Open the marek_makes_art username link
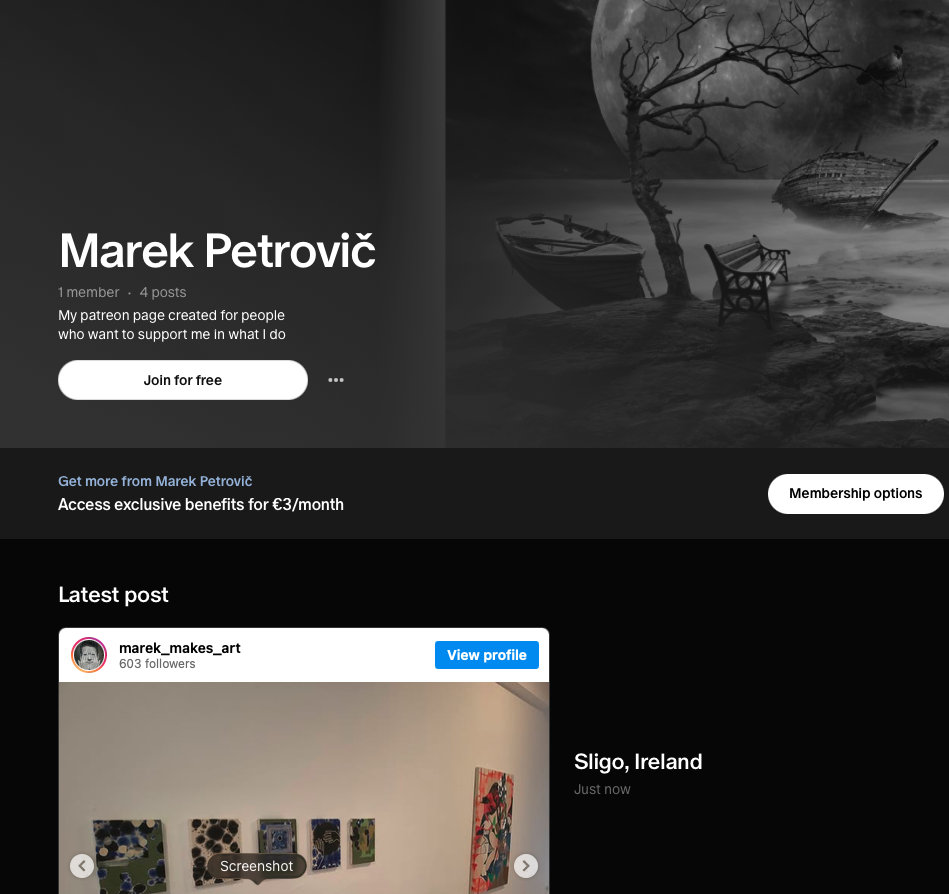The height and width of the screenshot is (894, 949). [x=180, y=648]
